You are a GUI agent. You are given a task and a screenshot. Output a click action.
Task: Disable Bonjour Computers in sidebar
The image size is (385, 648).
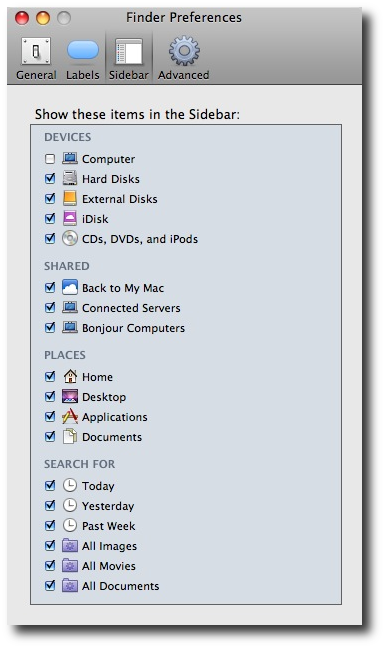point(50,328)
